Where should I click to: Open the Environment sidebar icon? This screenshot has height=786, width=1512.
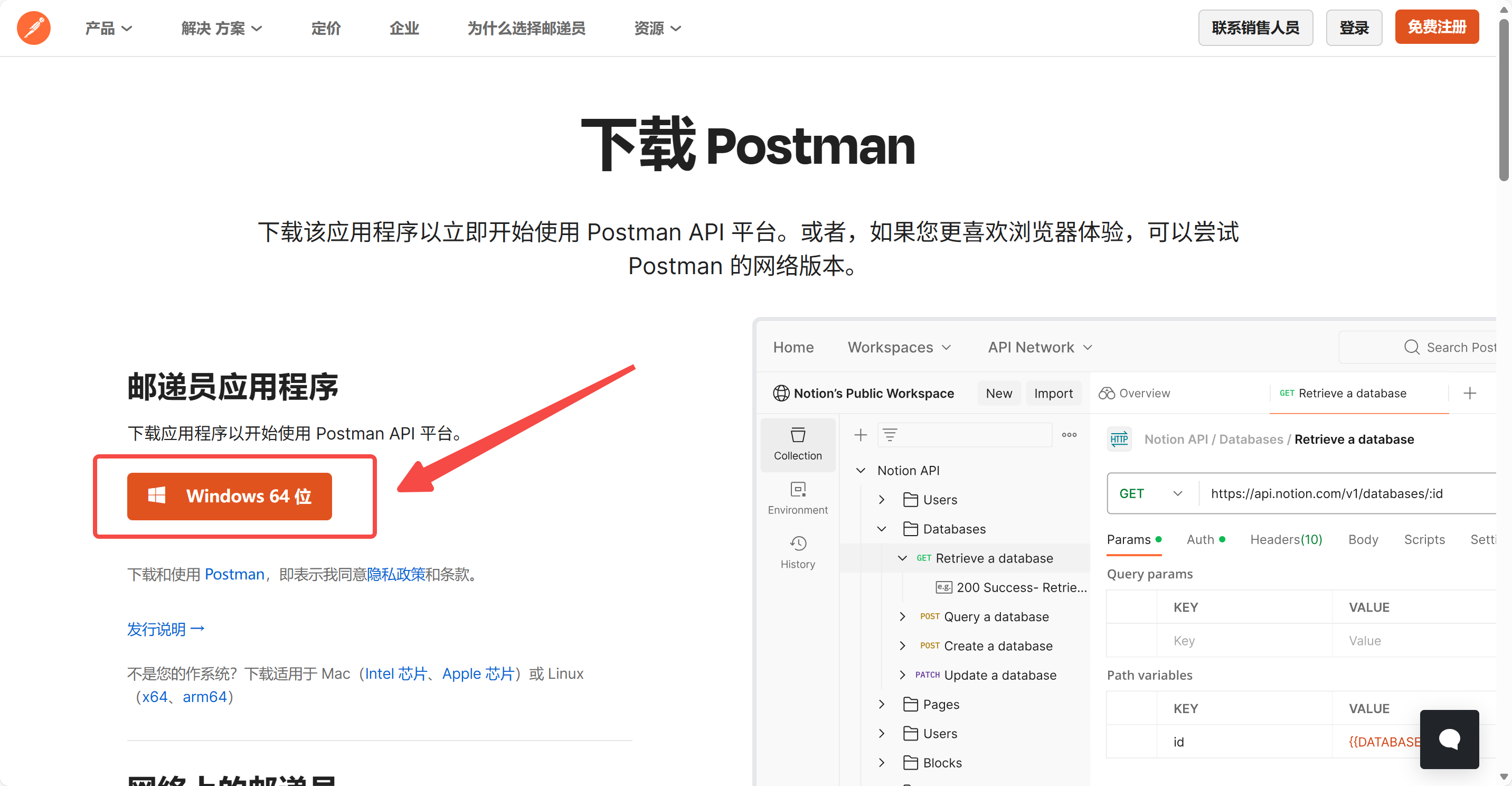tap(797, 498)
